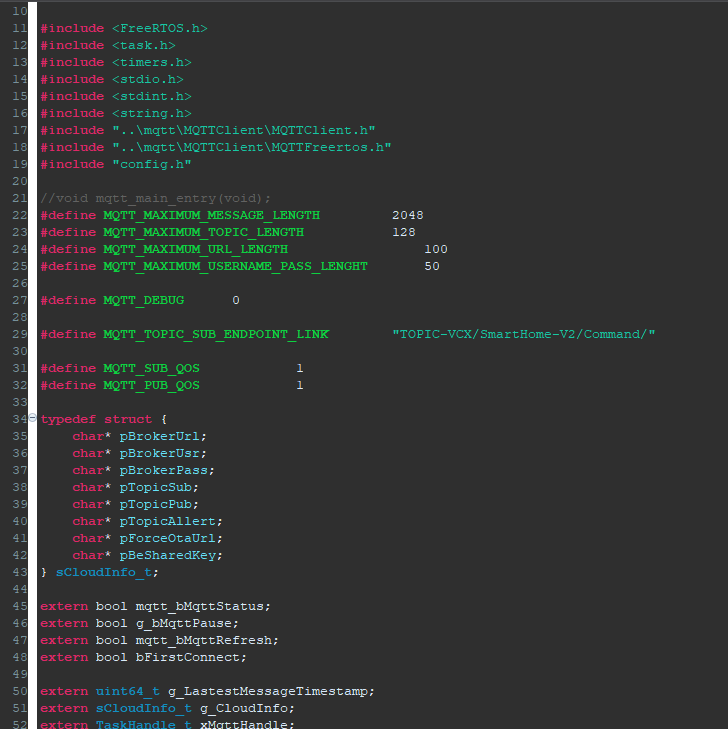Click the value 2048 in the code
This screenshot has height=729, width=728.
click(x=408, y=215)
